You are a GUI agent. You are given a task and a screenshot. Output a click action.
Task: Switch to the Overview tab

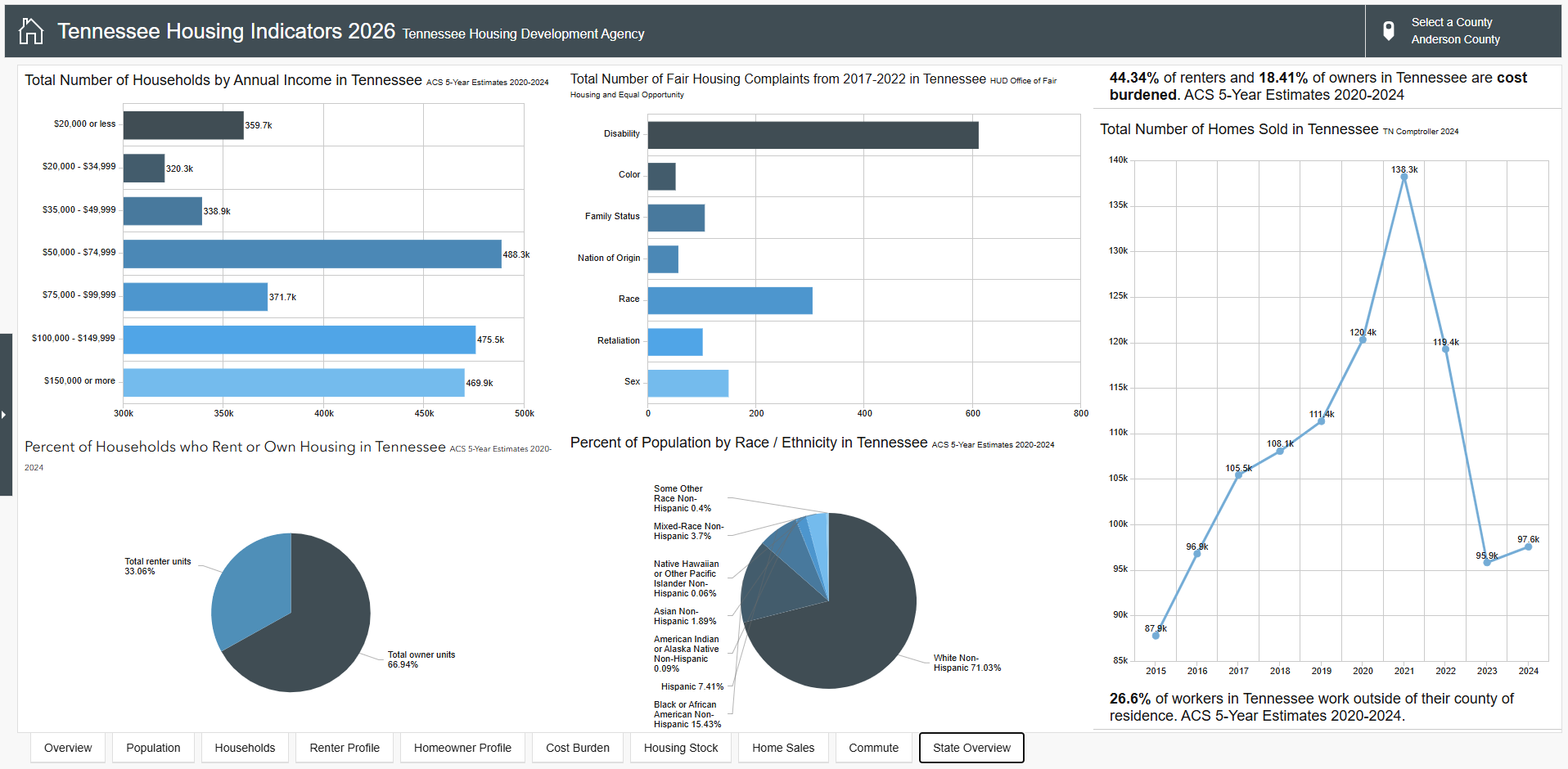[x=68, y=748]
